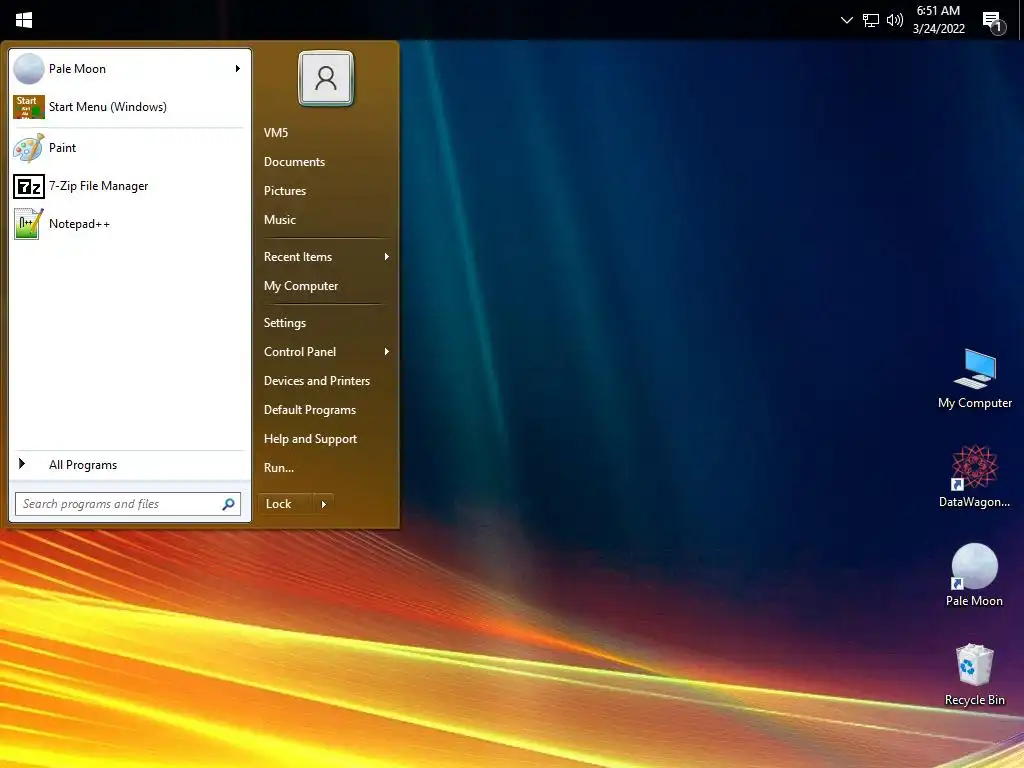Open the network tray icon
This screenshot has width=1024, height=768.
tap(871, 20)
